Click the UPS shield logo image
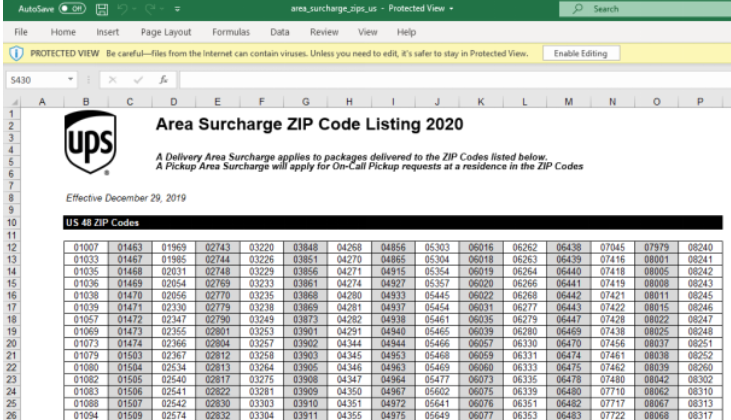This screenshot has width=731, height=420. [x=90, y=143]
